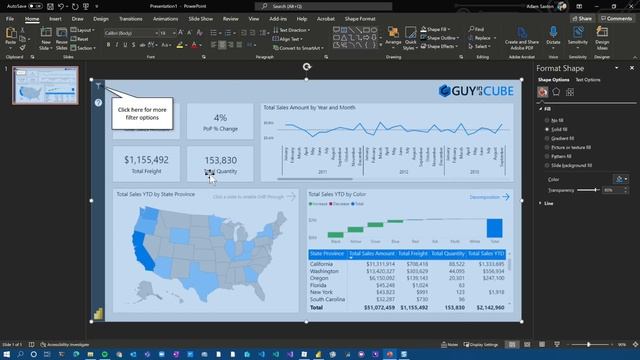
Task: Switch to the Animations tab
Action: click(165, 19)
